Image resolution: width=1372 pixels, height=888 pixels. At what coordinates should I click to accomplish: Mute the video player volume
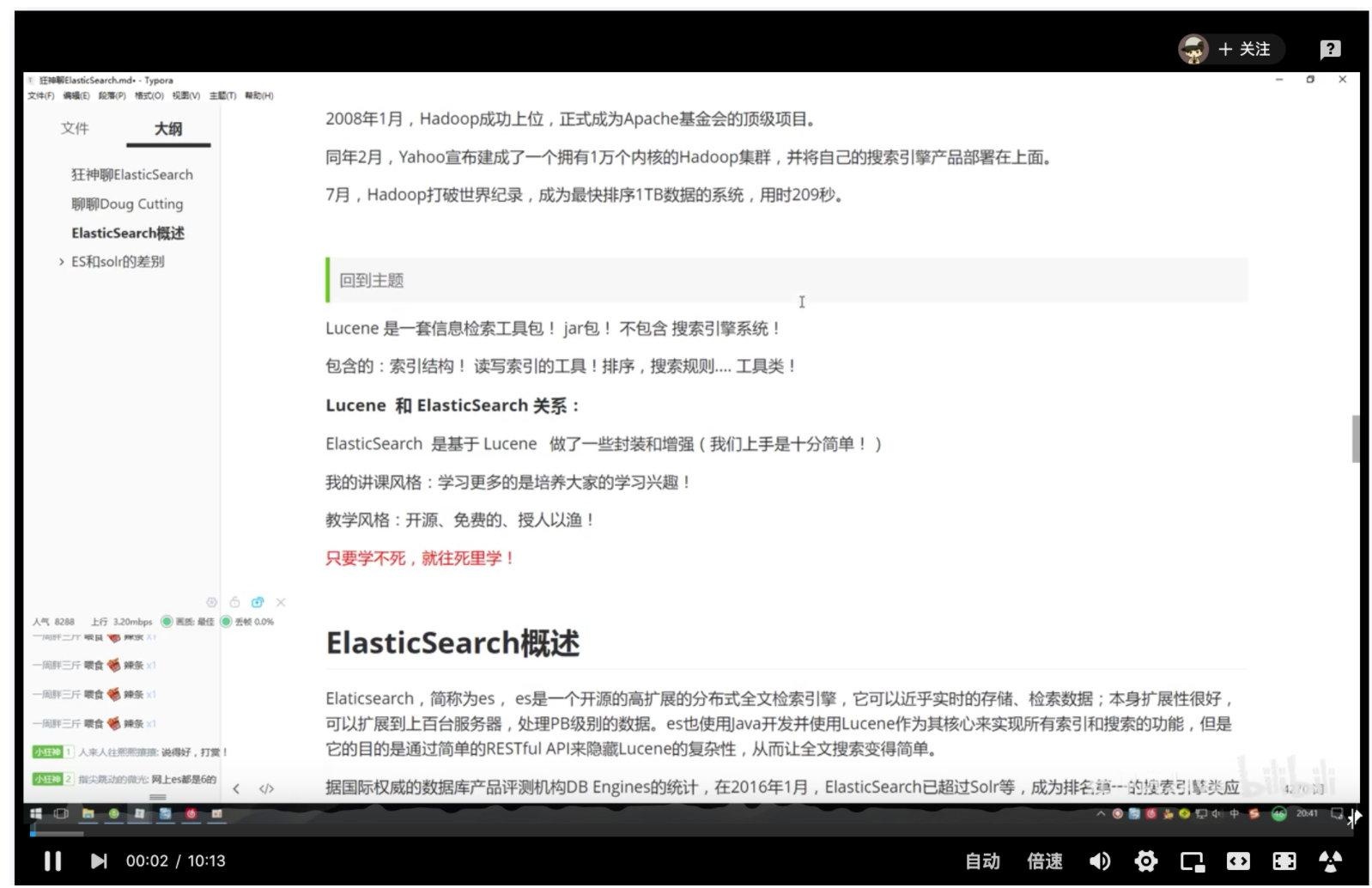point(1099,861)
